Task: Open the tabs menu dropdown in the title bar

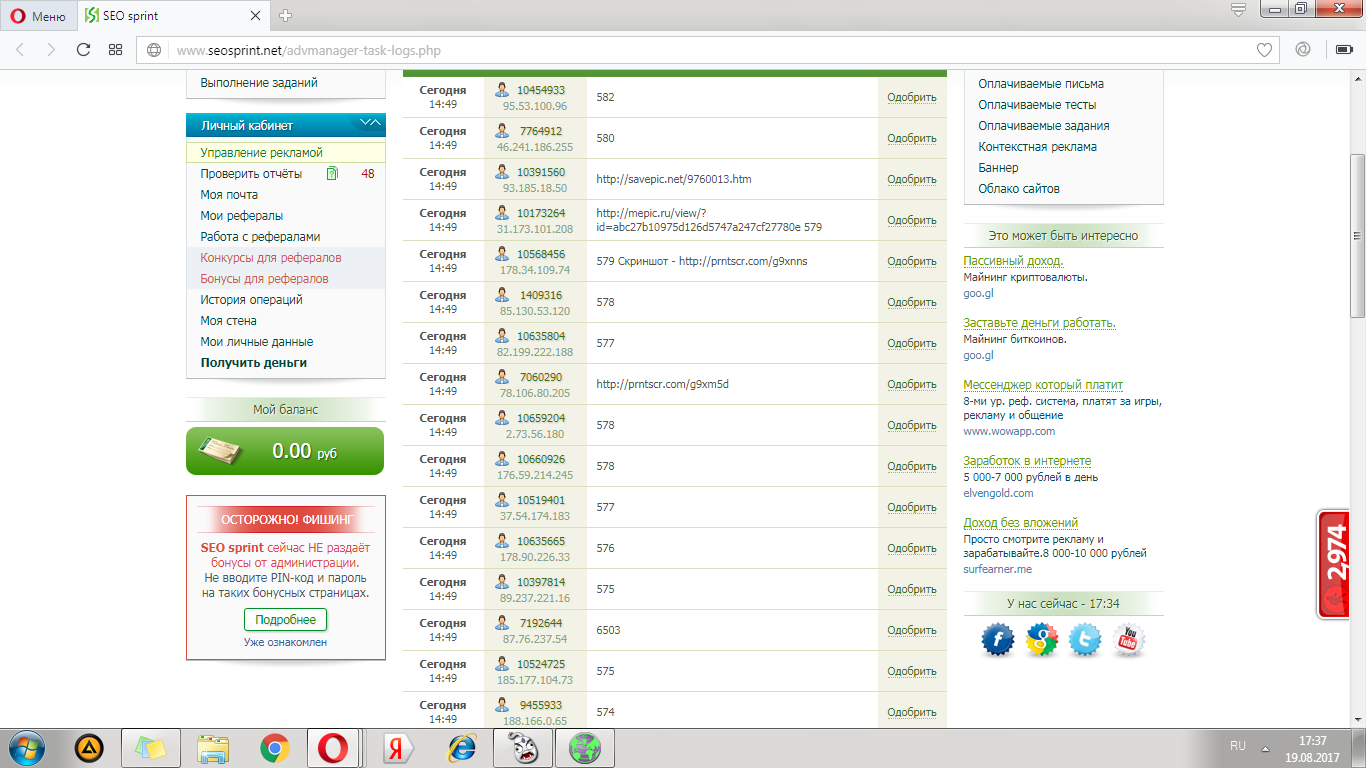Action: pyautogui.click(x=1238, y=11)
